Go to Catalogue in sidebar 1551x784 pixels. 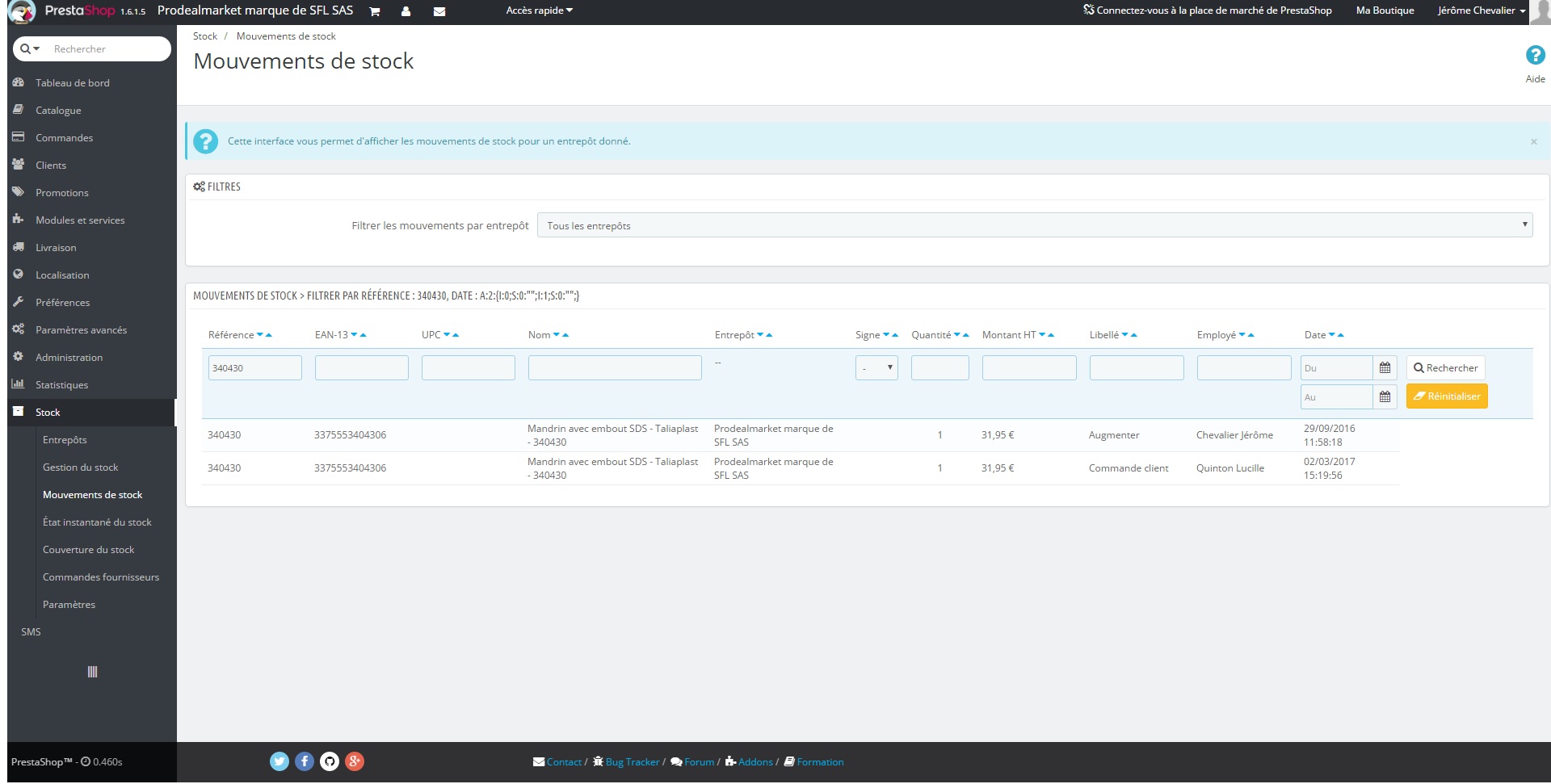58,111
